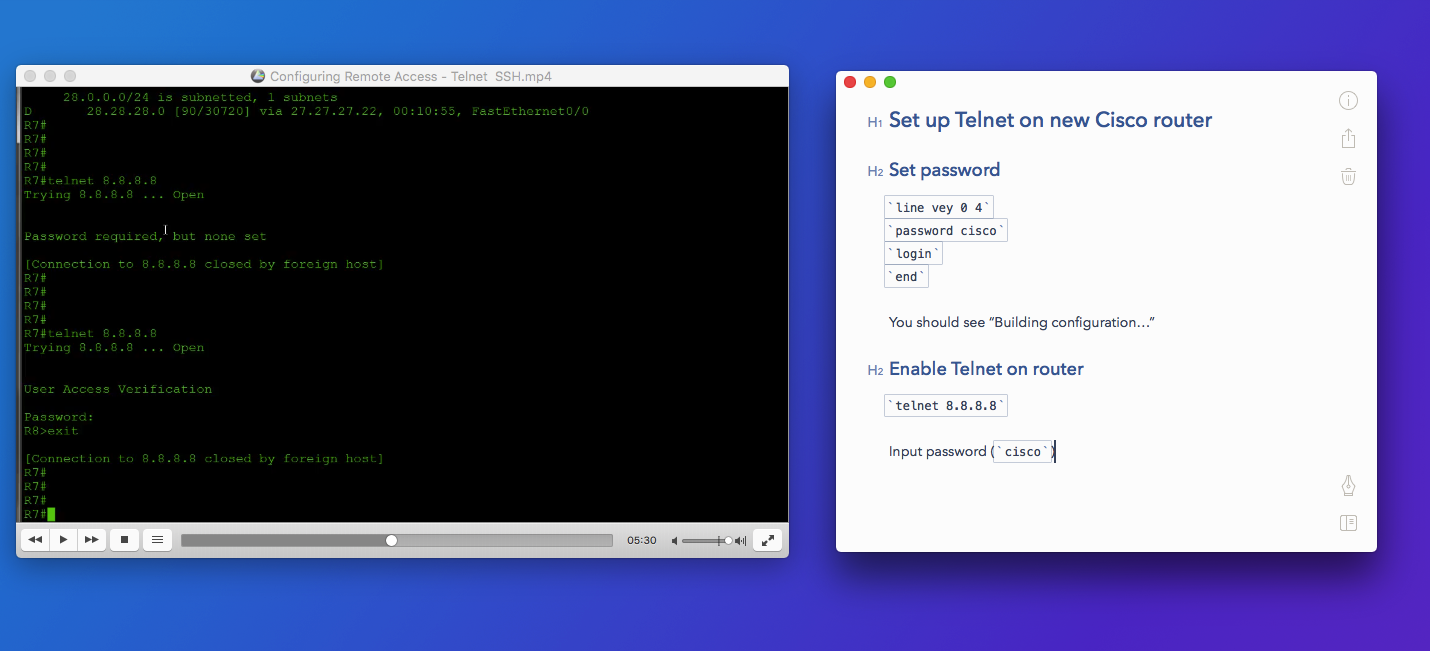Click the 28.0.0.0/24 is subnetted line

200,97
